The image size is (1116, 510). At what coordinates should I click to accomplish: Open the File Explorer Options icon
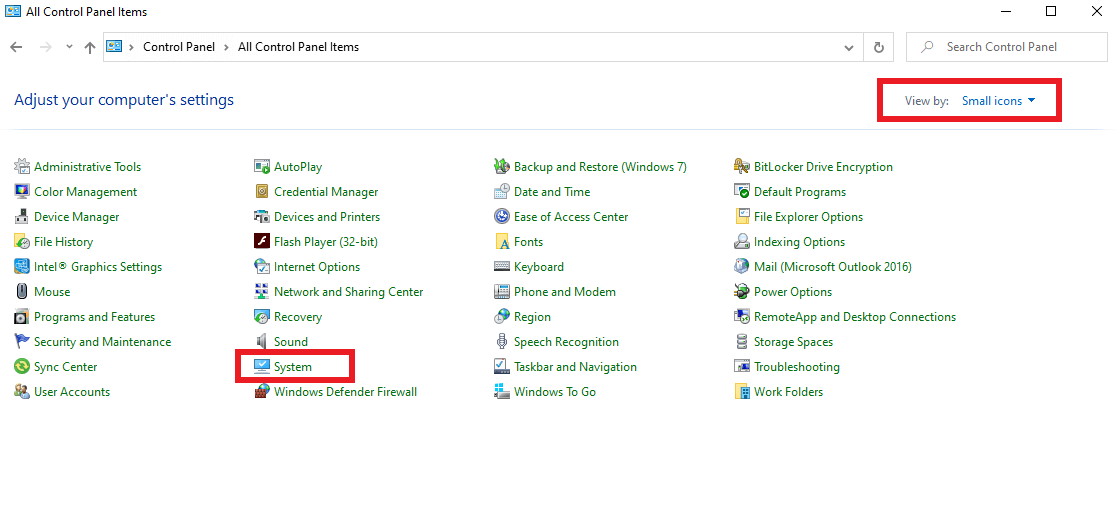pyautogui.click(x=742, y=216)
